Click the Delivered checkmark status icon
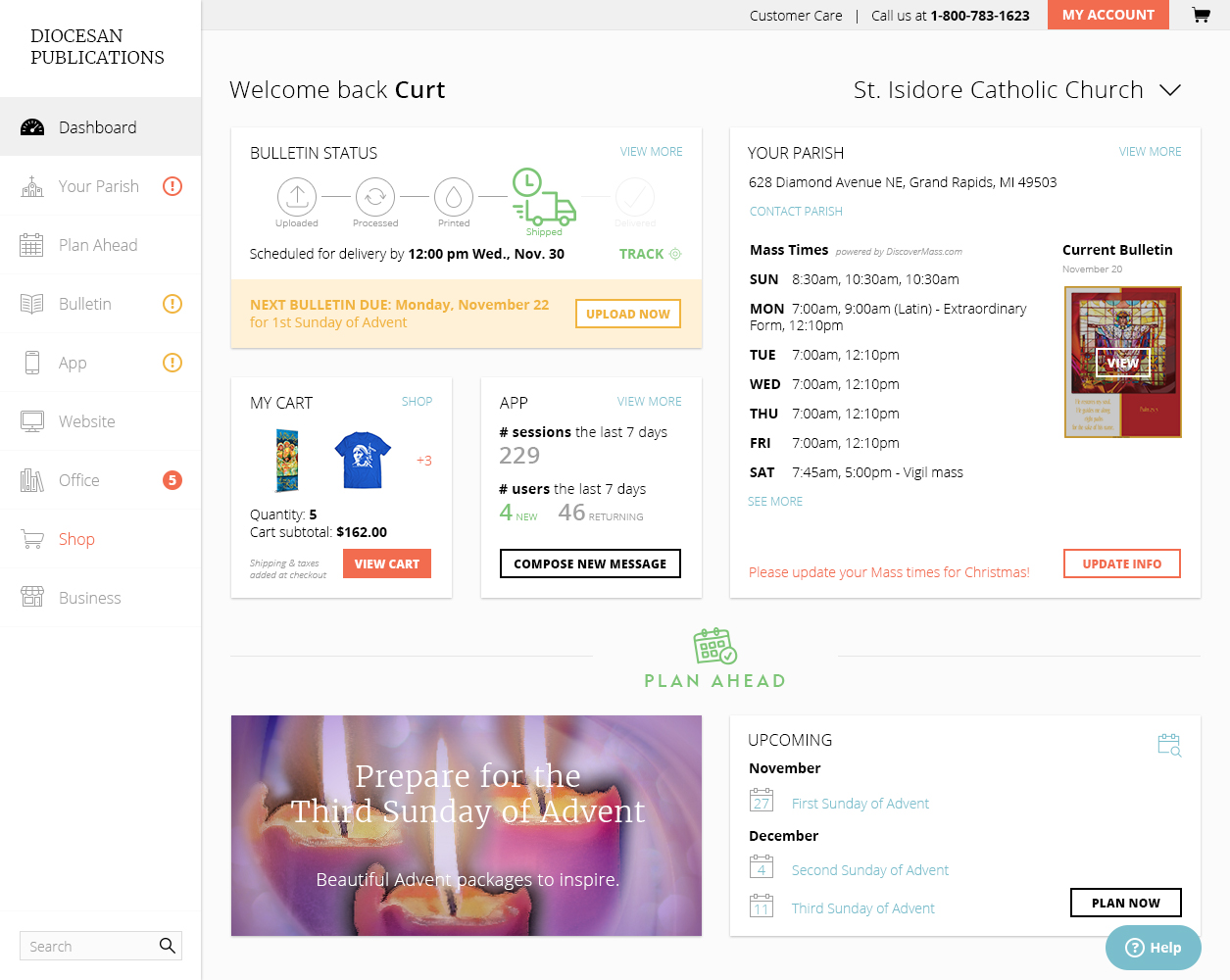Viewport: 1230px width, 980px height. coord(635,197)
